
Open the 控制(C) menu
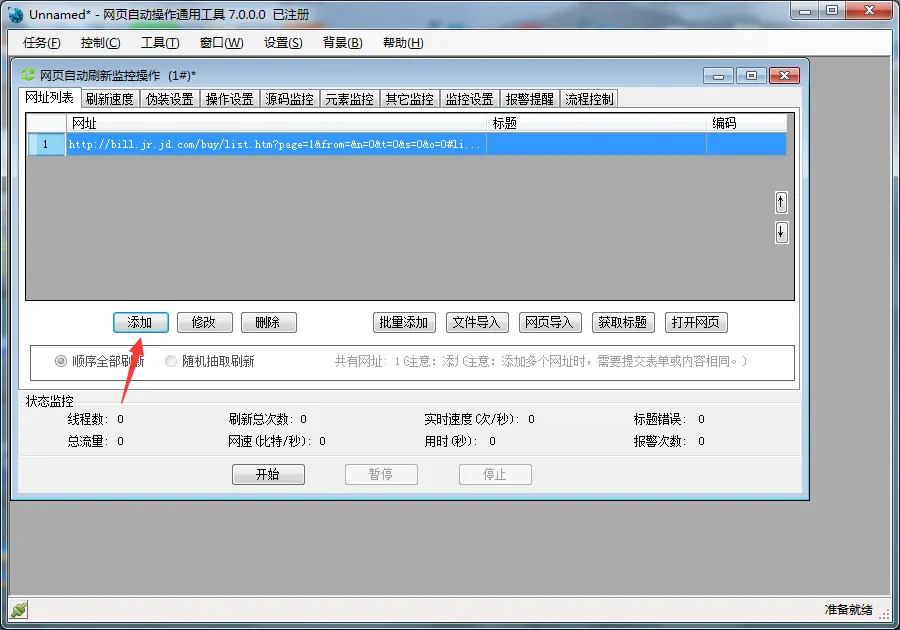(100, 43)
